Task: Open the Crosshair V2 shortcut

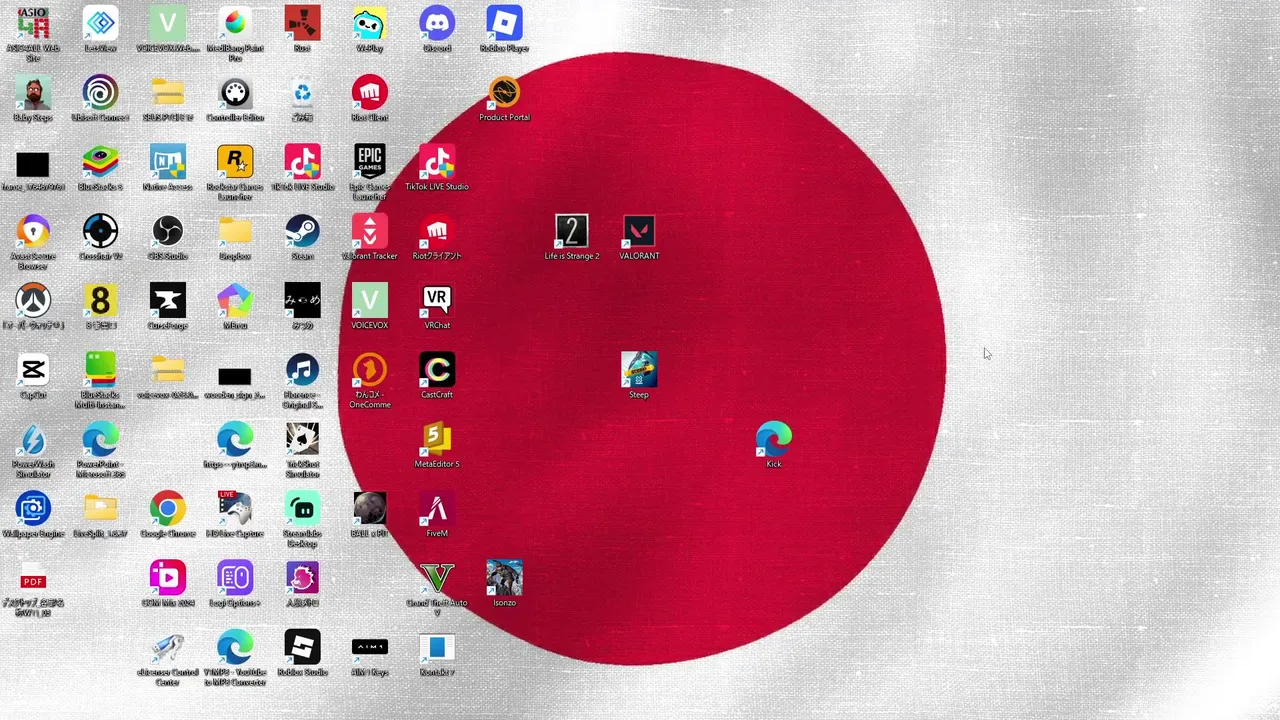Action: (100, 231)
